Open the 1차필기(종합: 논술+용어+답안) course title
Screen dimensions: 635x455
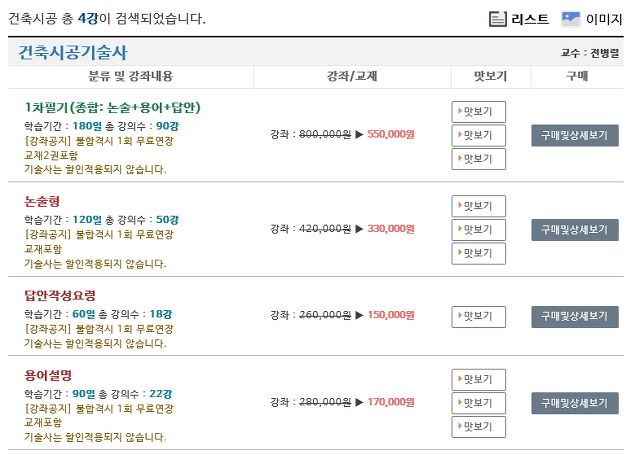pyautogui.click(x=113, y=108)
